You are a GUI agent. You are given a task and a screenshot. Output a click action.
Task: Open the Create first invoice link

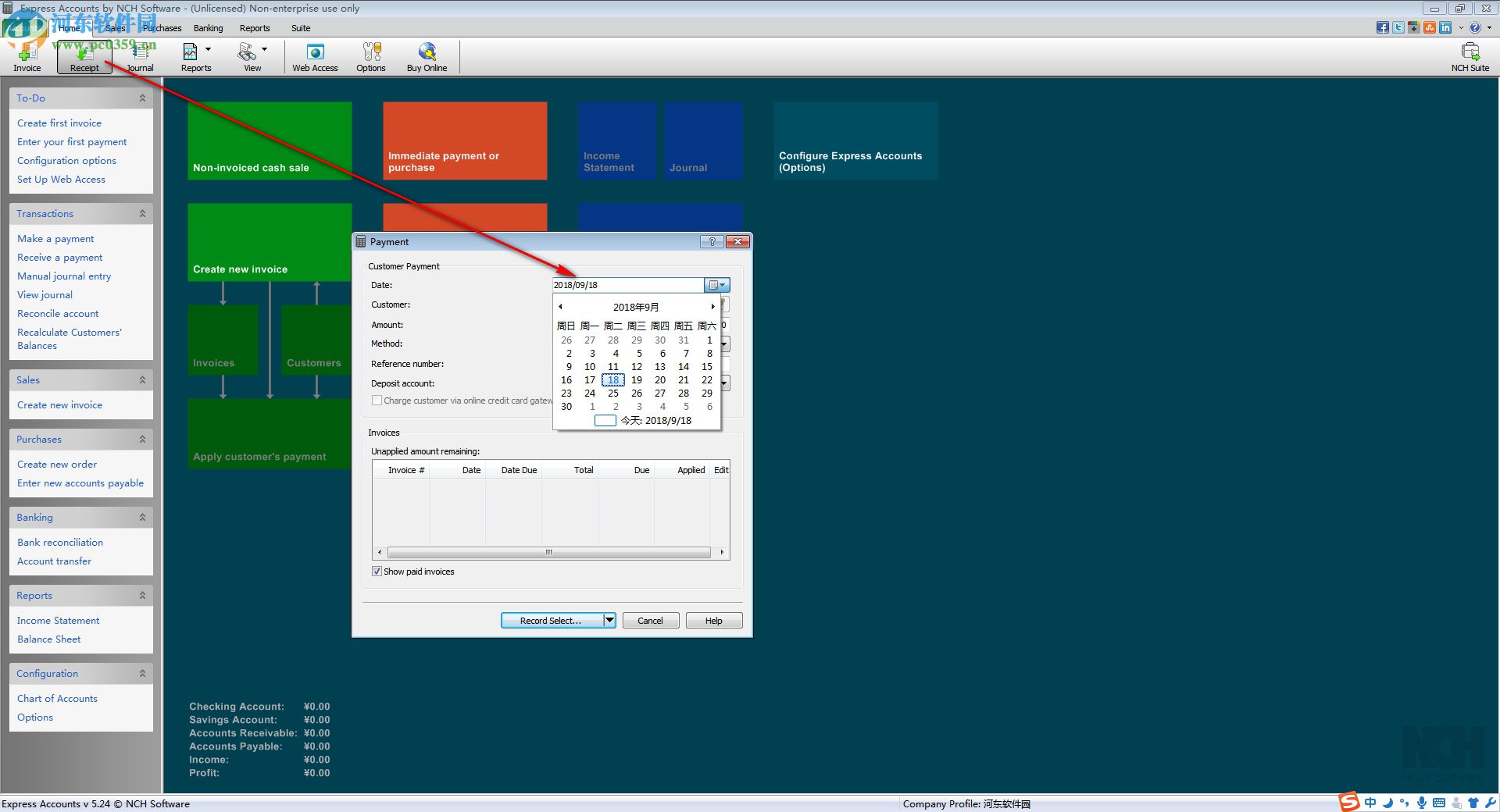point(59,123)
